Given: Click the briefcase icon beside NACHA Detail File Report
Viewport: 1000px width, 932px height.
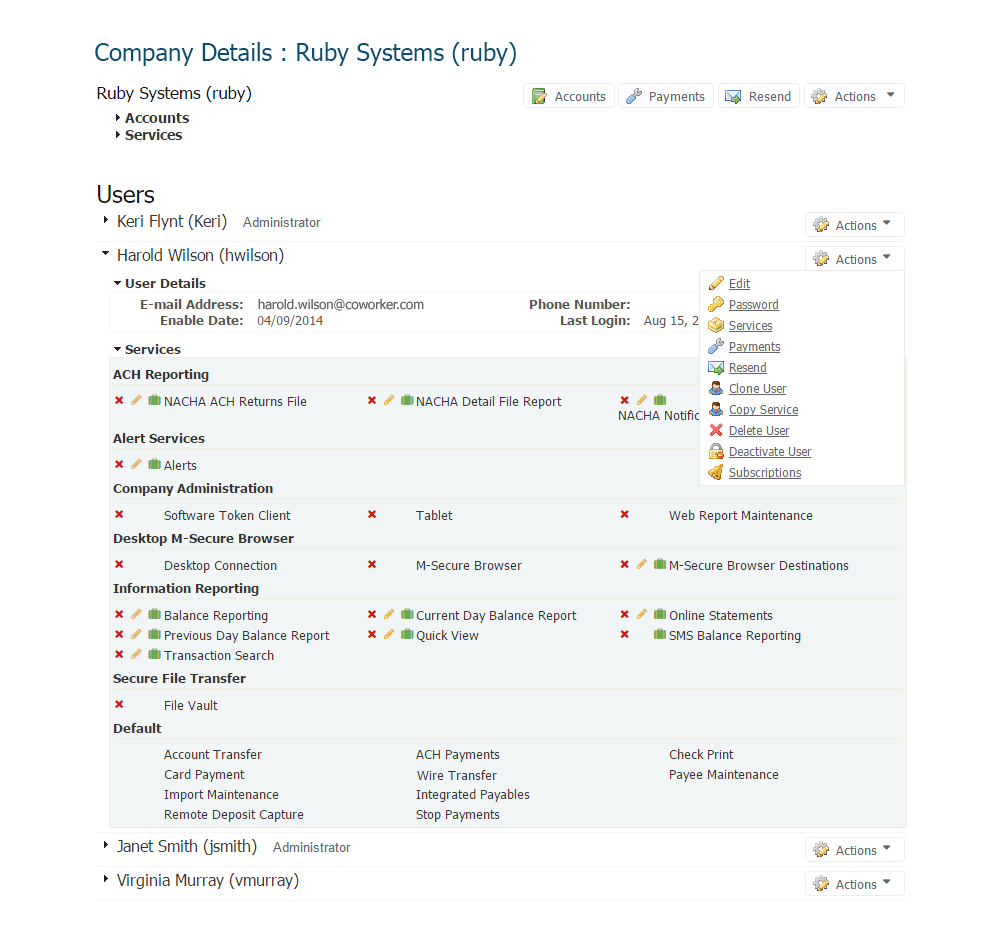Looking at the screenshot, I should coord(407,401).
